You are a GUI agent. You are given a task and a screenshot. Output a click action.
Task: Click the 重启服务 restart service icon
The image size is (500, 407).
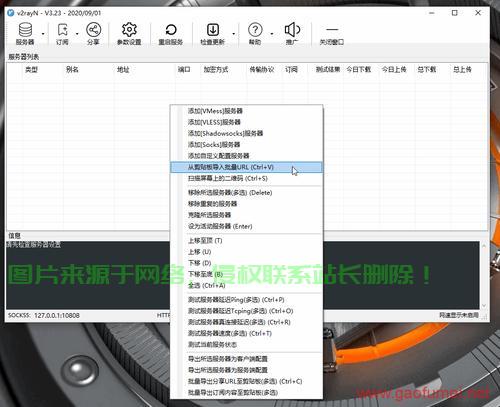click(171, 33)
